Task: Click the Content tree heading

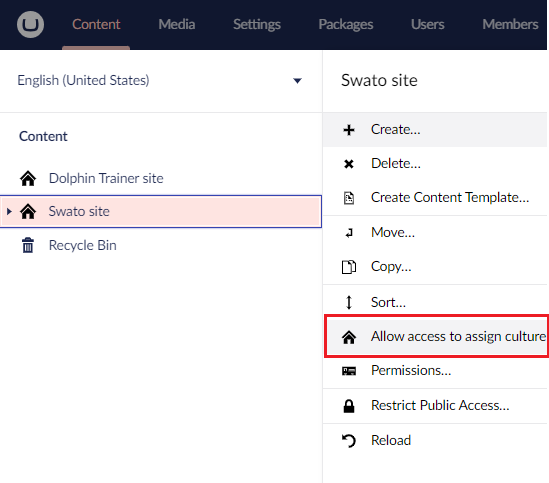Action: 43,136
